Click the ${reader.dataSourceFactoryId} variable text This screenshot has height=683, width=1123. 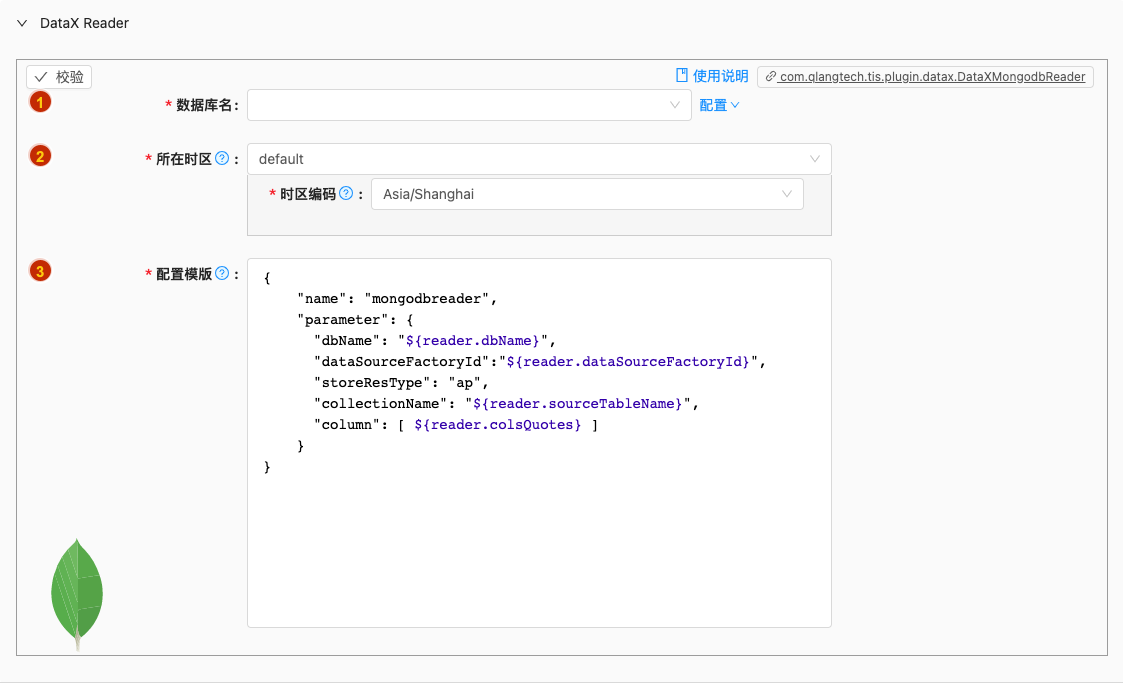tap(628, 362)
